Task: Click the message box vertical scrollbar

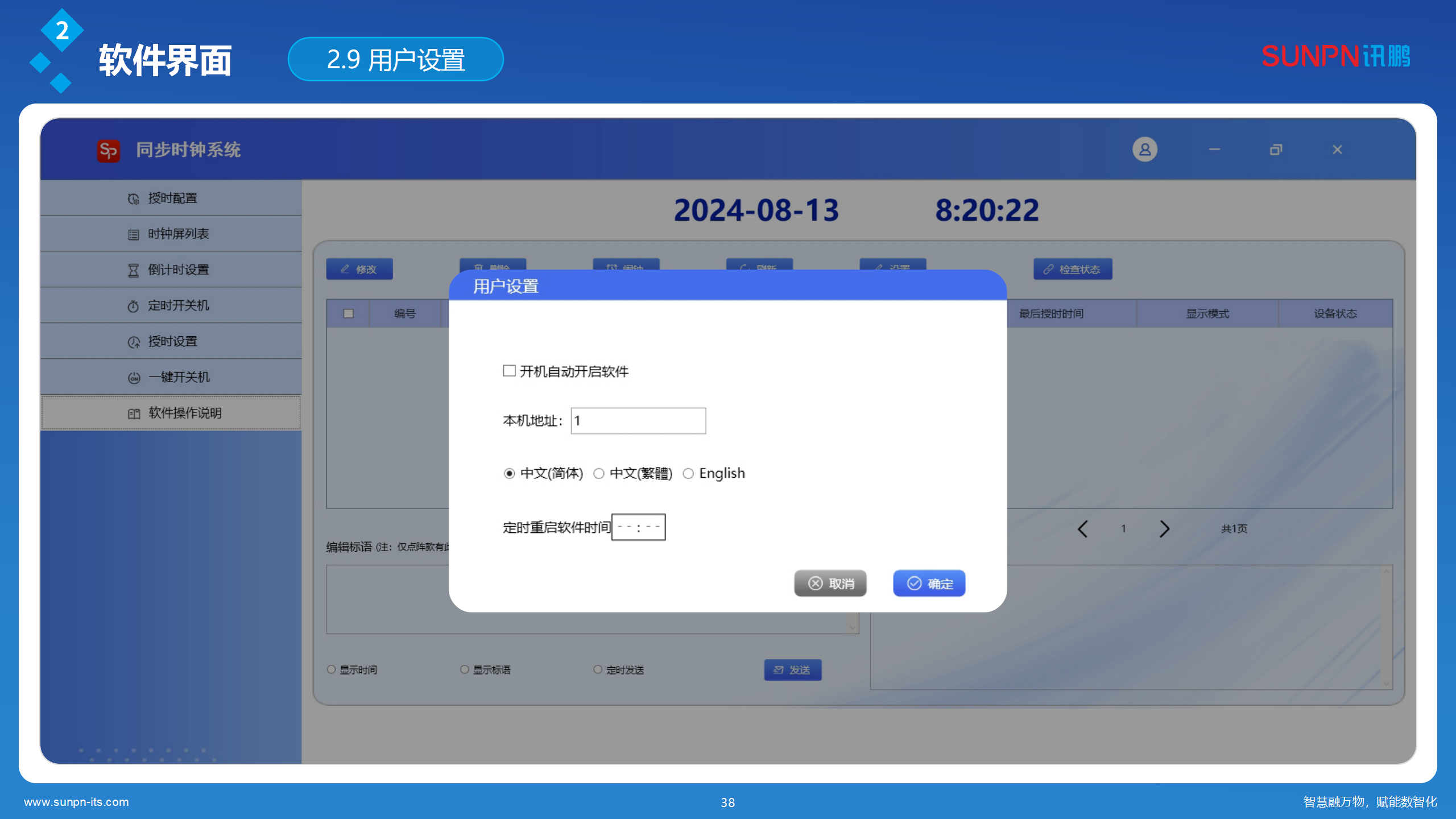Action: 1386,627
